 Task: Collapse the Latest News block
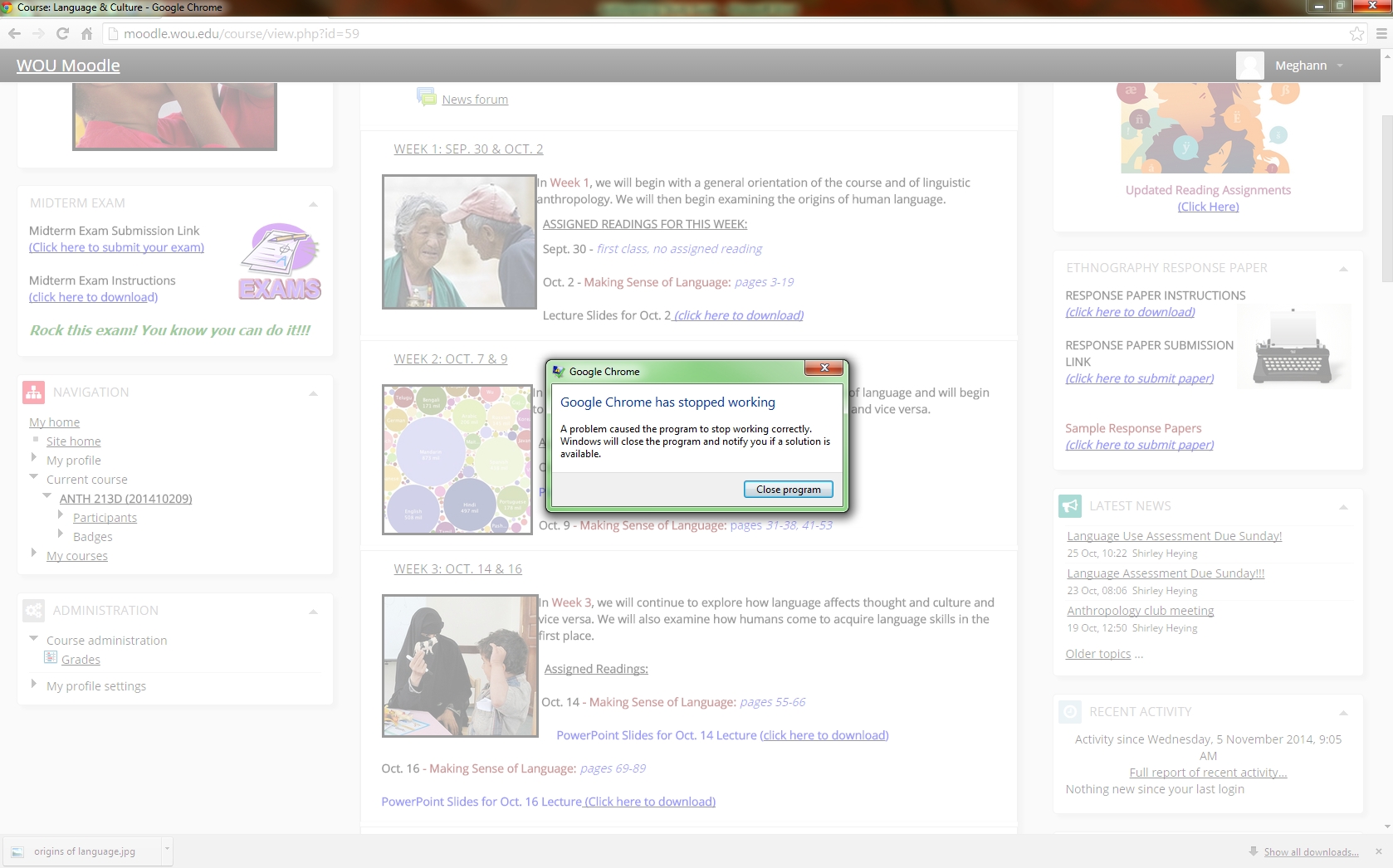1343,507
